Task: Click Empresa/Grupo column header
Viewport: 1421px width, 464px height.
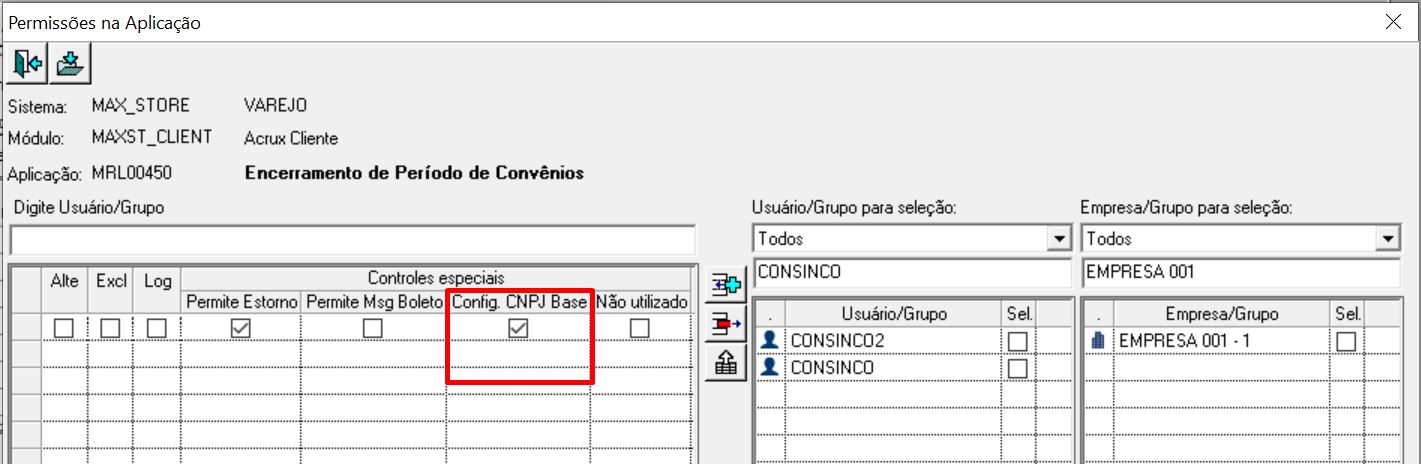Action: 1221,314
